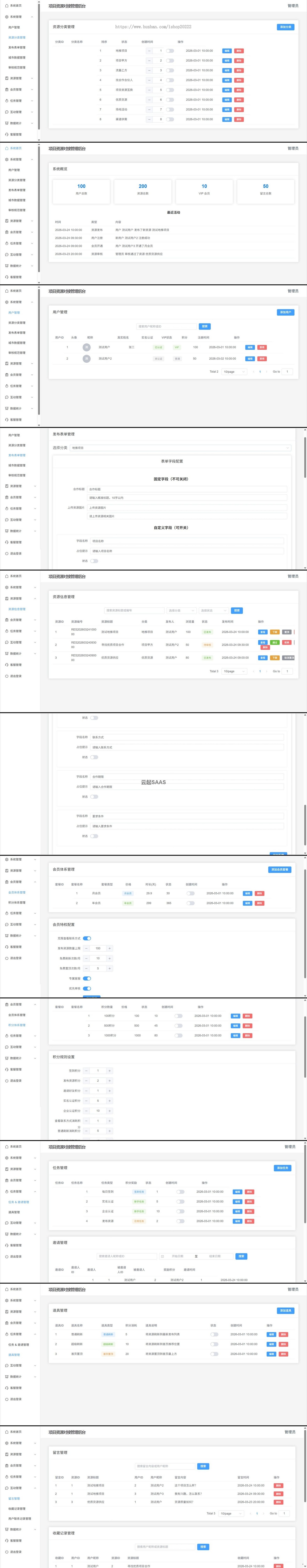307x1568 pixels.
Task: Toggle 专属客服 privilege switch
Action: pyautogui.click(x=87, y=978)
